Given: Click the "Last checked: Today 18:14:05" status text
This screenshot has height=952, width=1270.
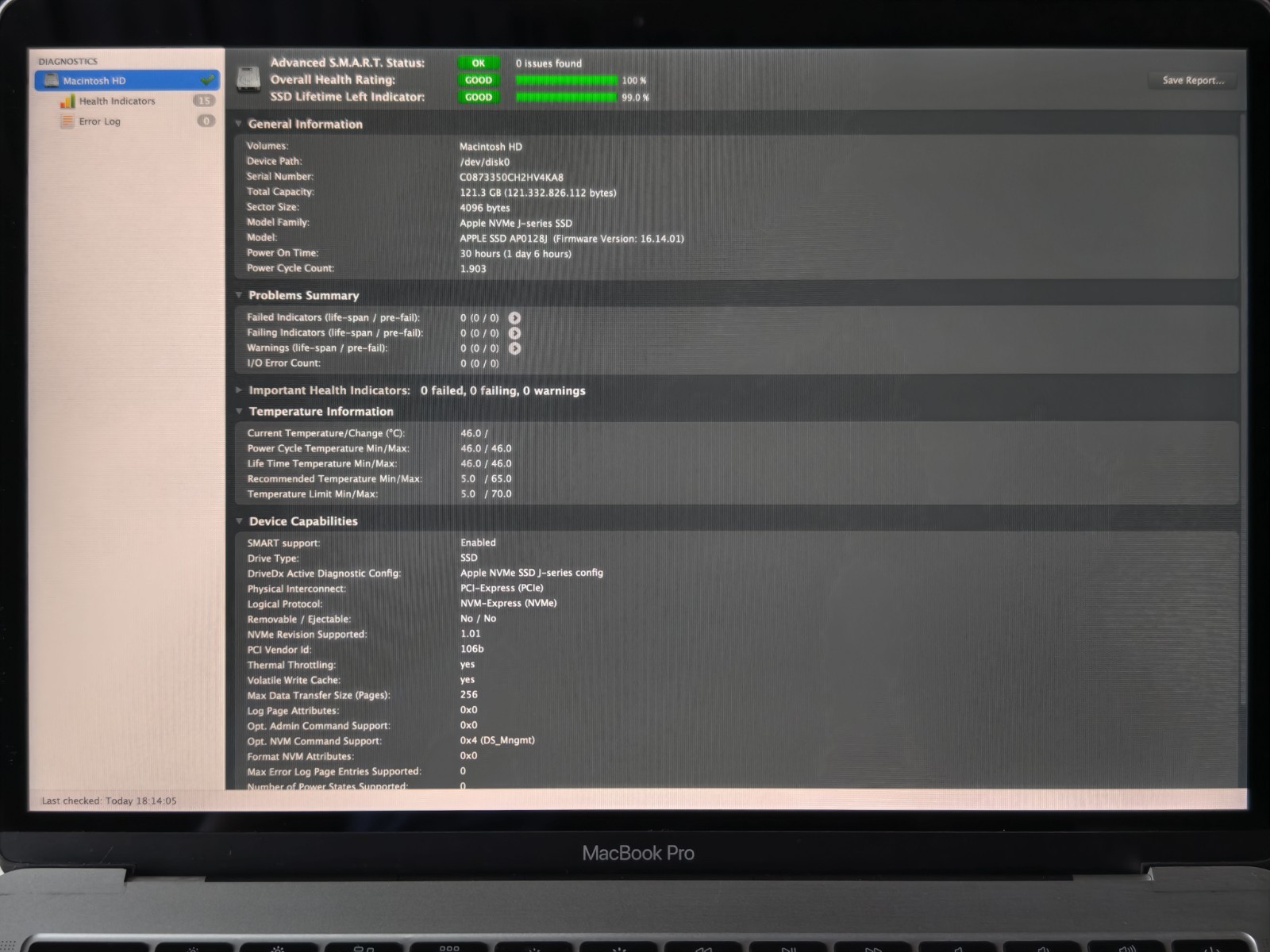Looking at the screenshot, I should (109, 800).
